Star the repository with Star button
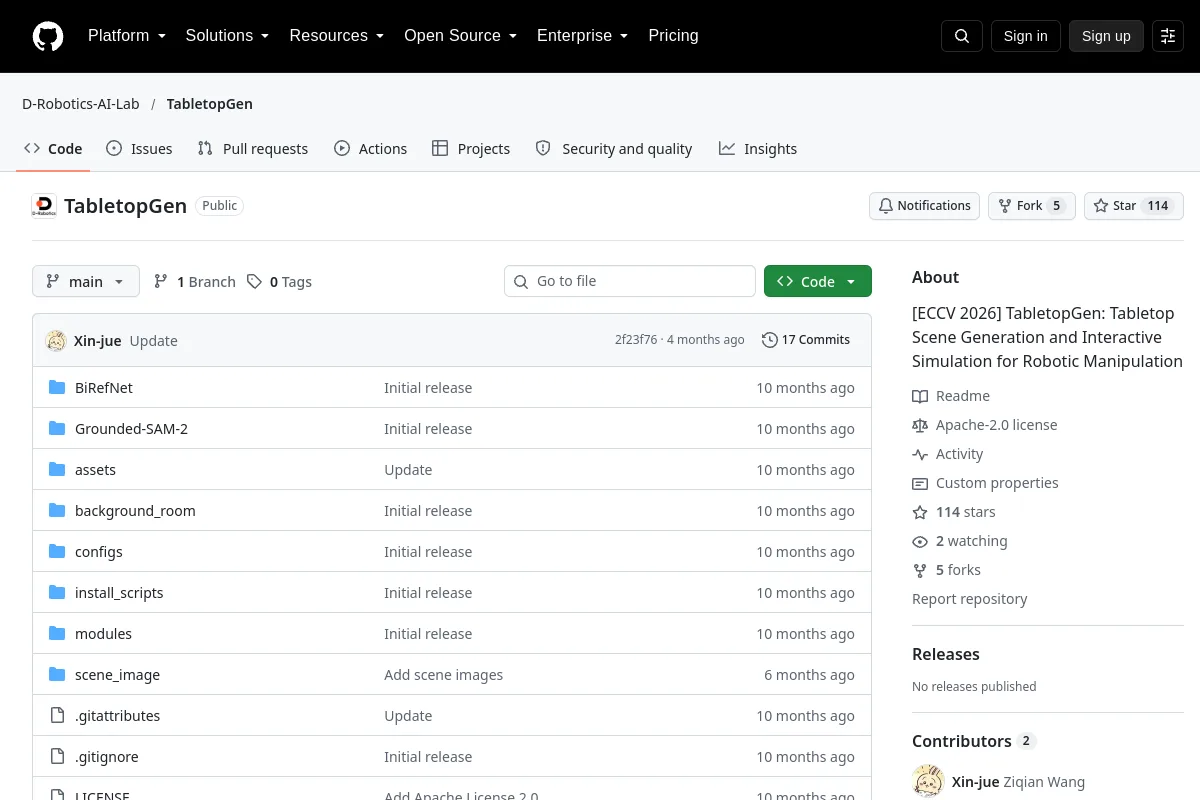The height and width of the screenshot is (800, 1200). click(x=1134, y=206)
